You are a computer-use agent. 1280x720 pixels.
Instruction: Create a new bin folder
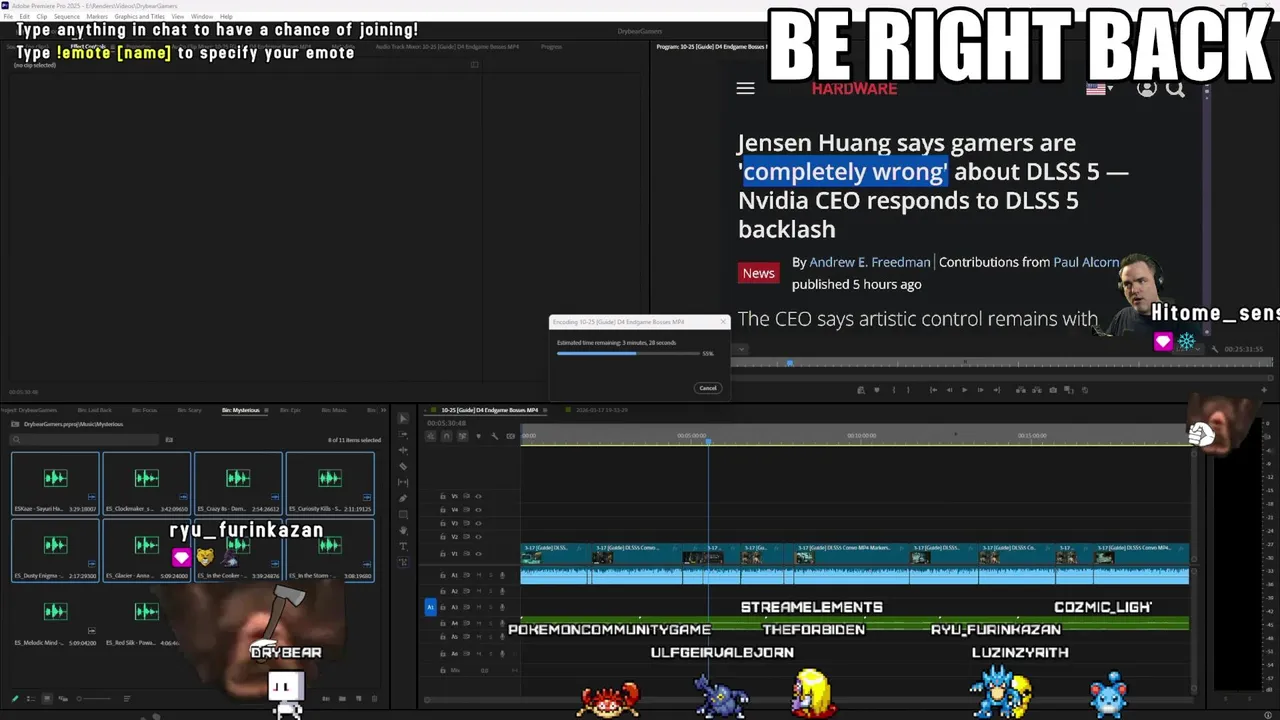click(x=342, y=698)
